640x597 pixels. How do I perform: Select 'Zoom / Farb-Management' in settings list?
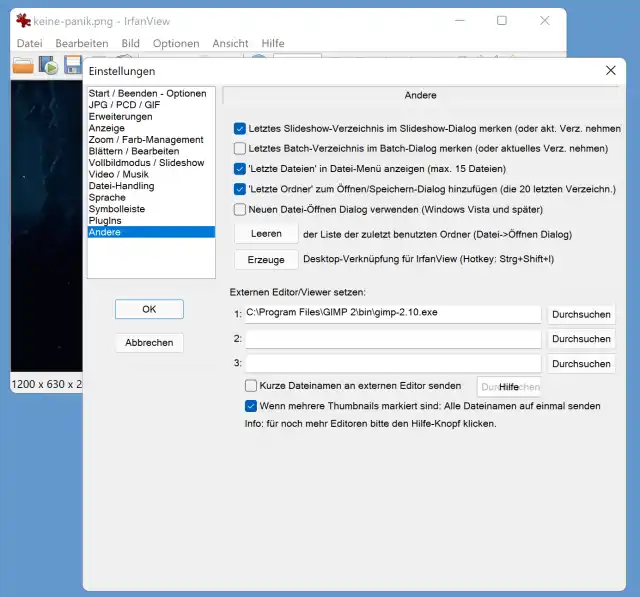click(146, 140)
